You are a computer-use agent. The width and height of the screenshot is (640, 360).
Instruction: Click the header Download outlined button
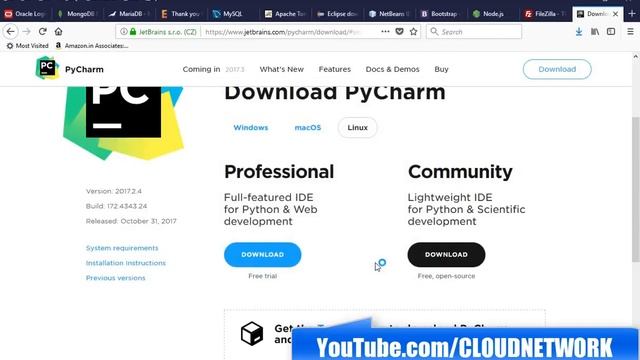click(557, 69)
